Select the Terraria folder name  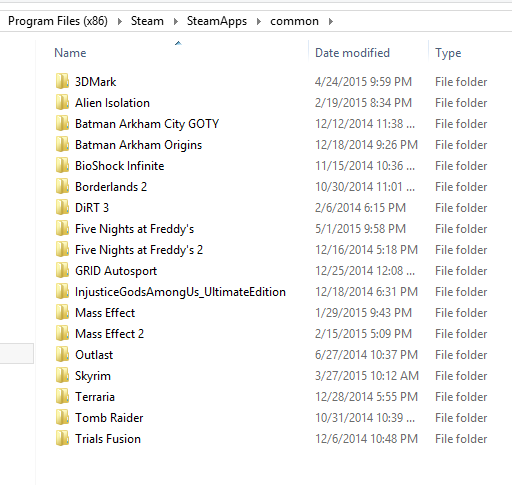(x=95, y=397)
